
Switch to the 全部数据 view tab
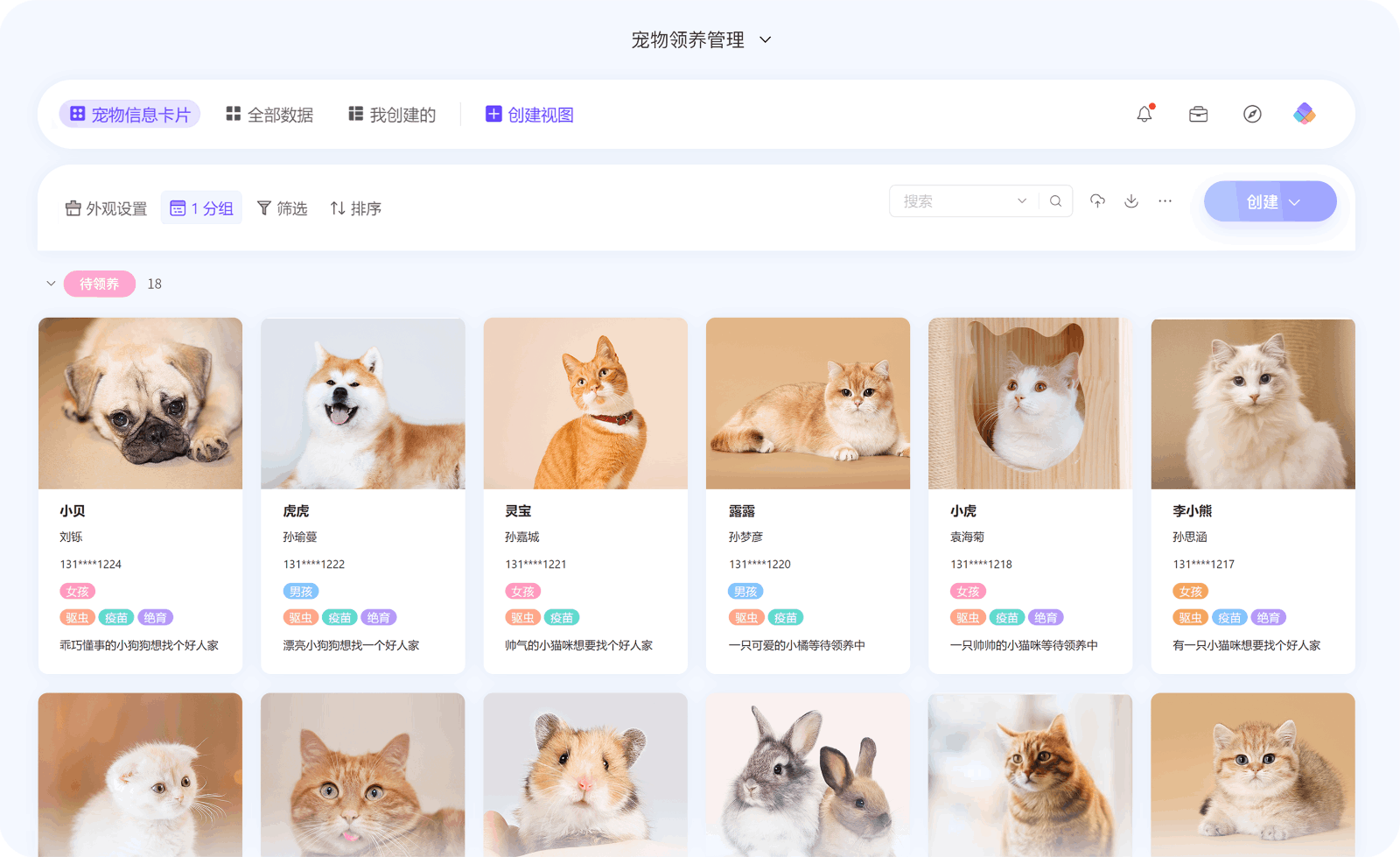(269, 115)
